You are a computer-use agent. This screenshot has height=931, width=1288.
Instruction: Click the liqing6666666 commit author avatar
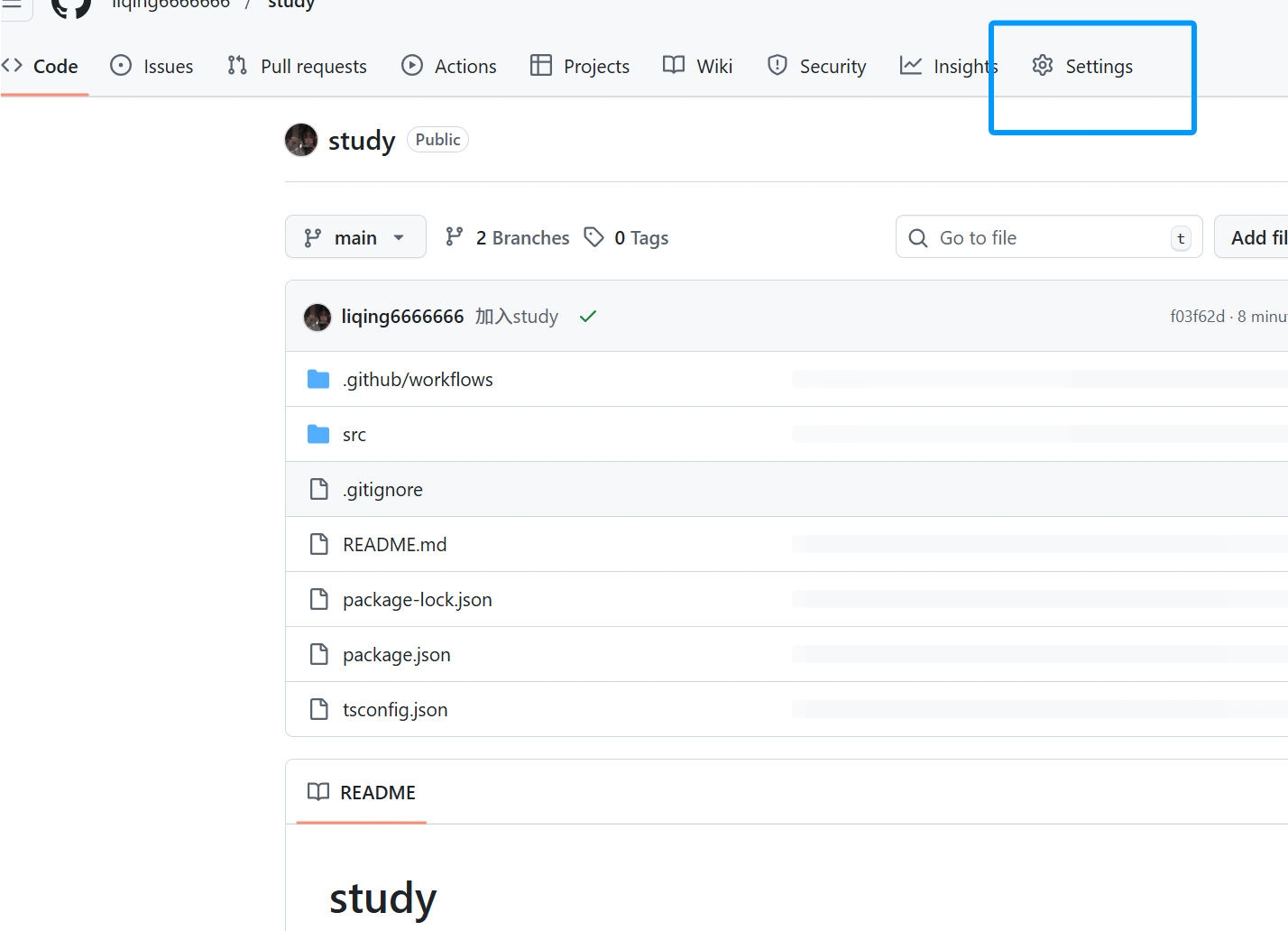(317, 317)
